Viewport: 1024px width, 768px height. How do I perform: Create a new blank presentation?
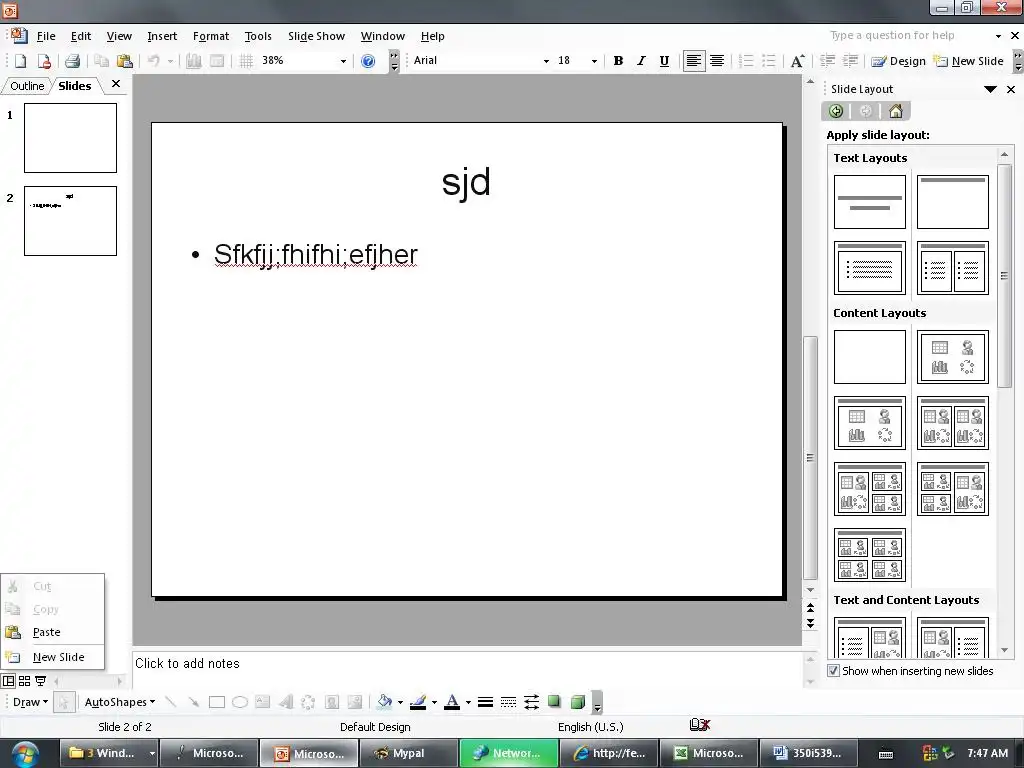(x=21, y=61)
